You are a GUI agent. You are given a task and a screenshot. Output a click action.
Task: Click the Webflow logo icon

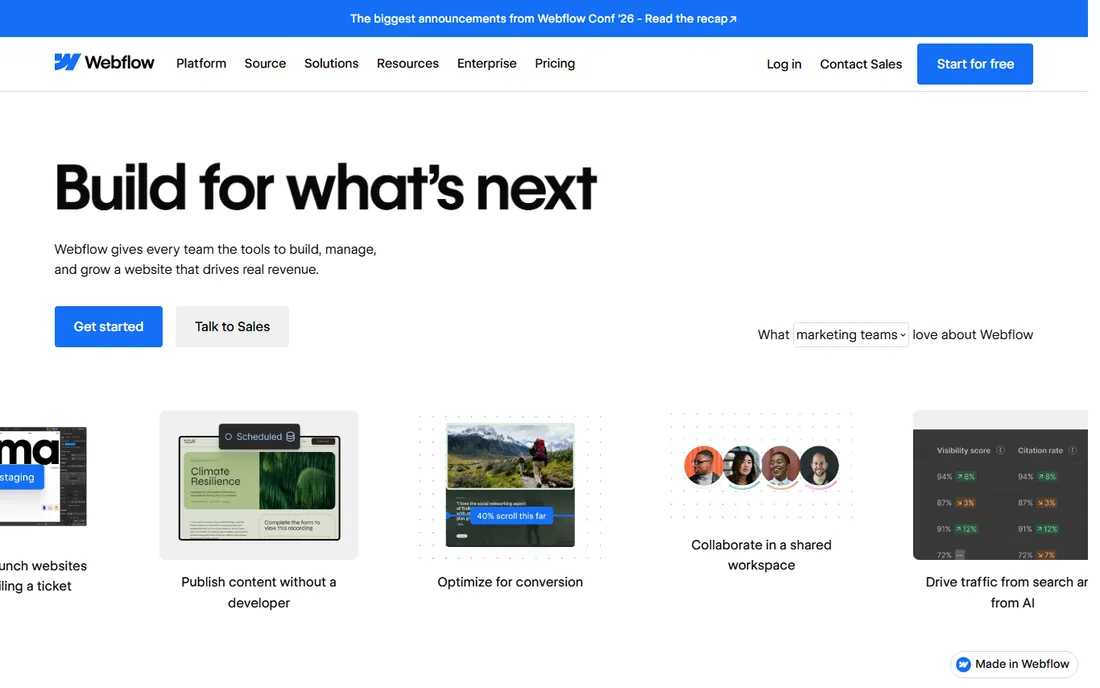click(x=67, y=62)
